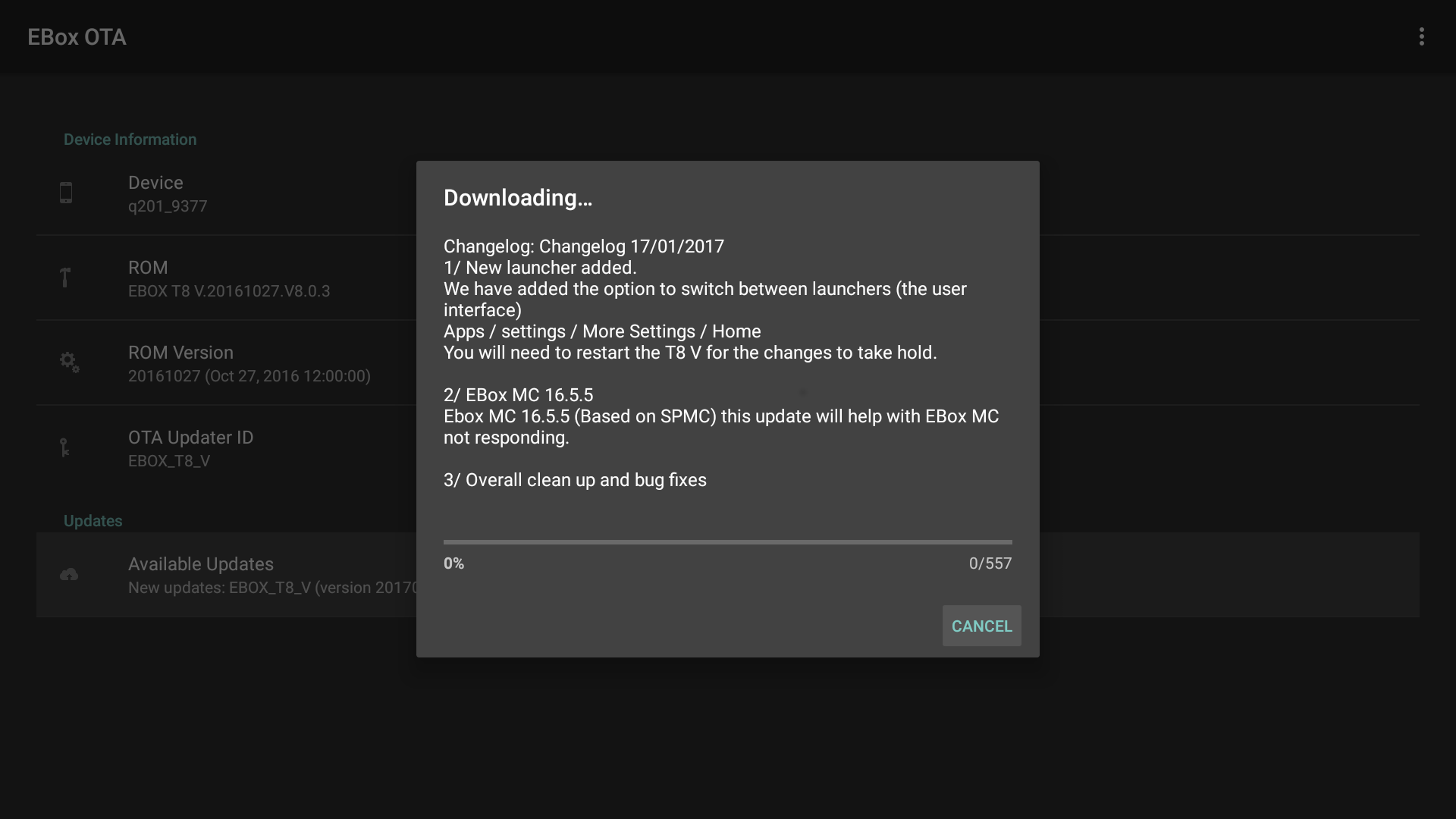This screenshot has width=1456, height=819.
Task: Click the cloud icon beside Available Updates
Action: click(69, 575)
